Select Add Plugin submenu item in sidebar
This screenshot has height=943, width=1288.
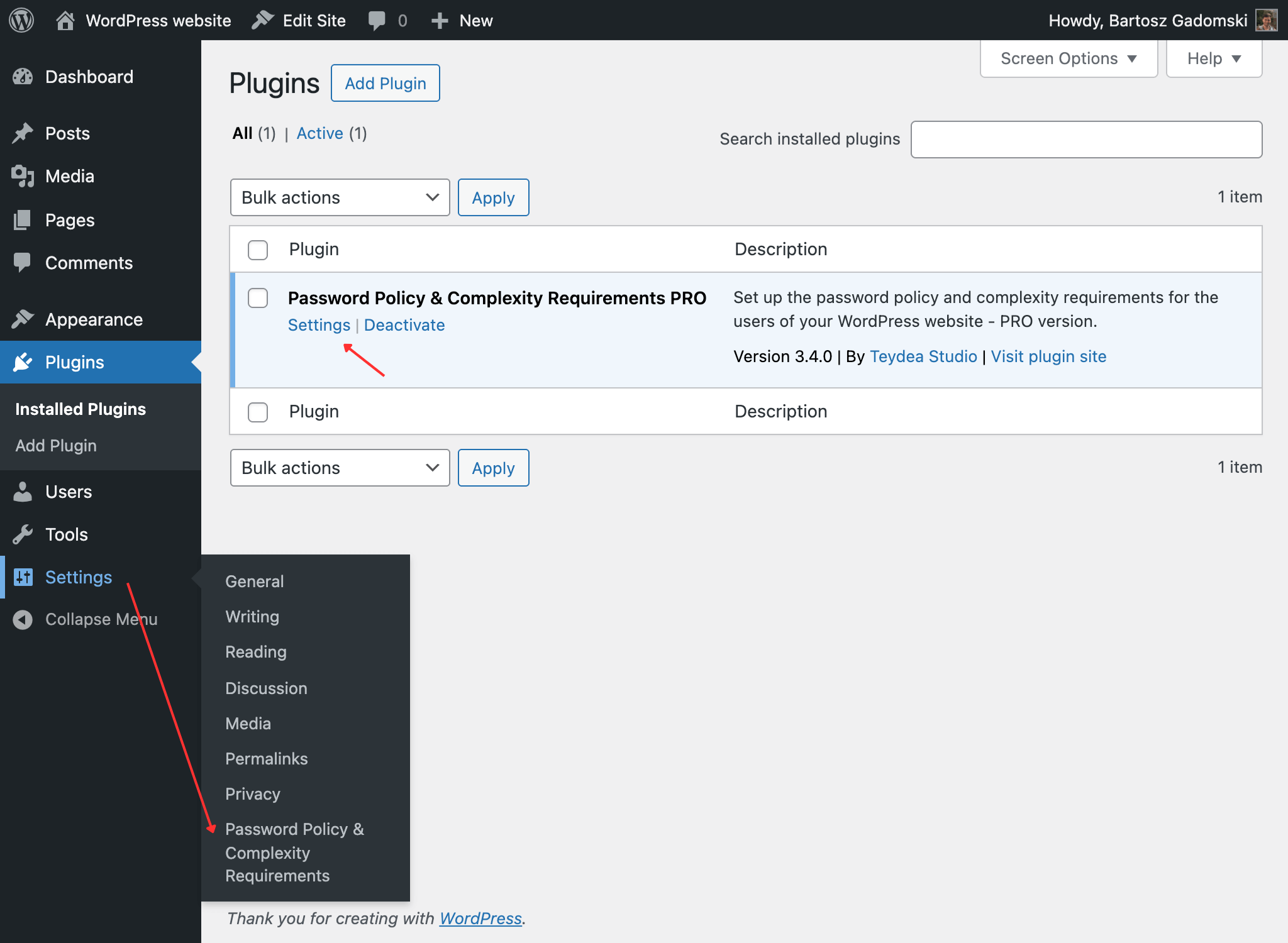tap(56, 446)
